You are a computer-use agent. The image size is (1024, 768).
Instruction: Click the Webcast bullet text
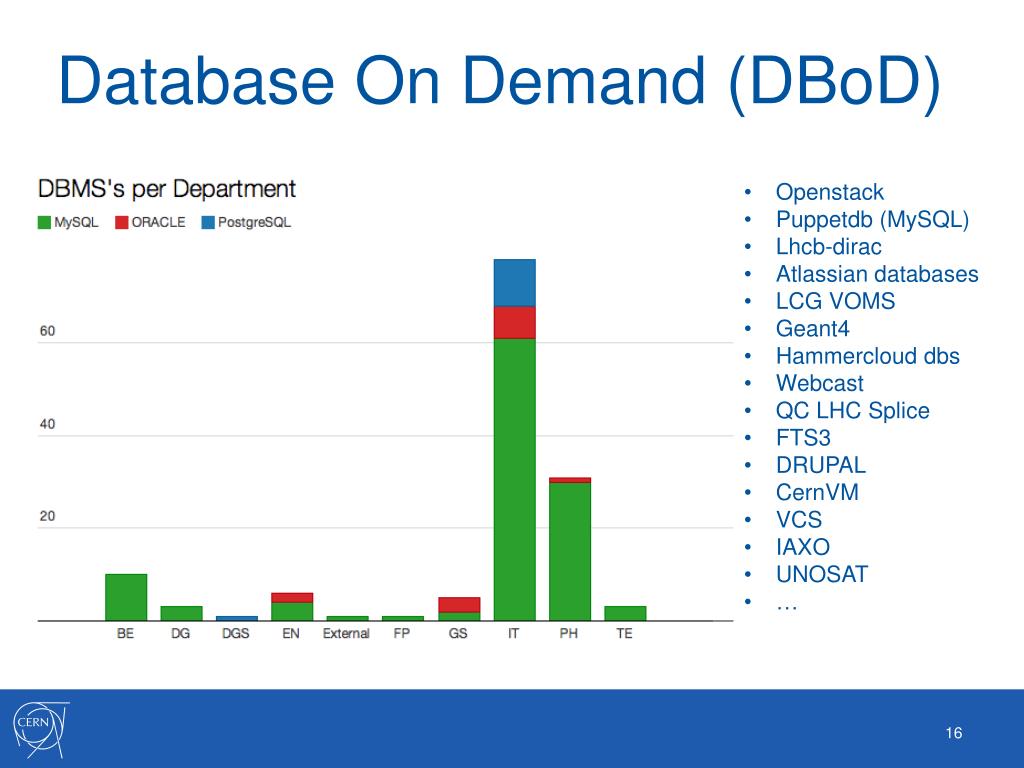coord(820,383)
